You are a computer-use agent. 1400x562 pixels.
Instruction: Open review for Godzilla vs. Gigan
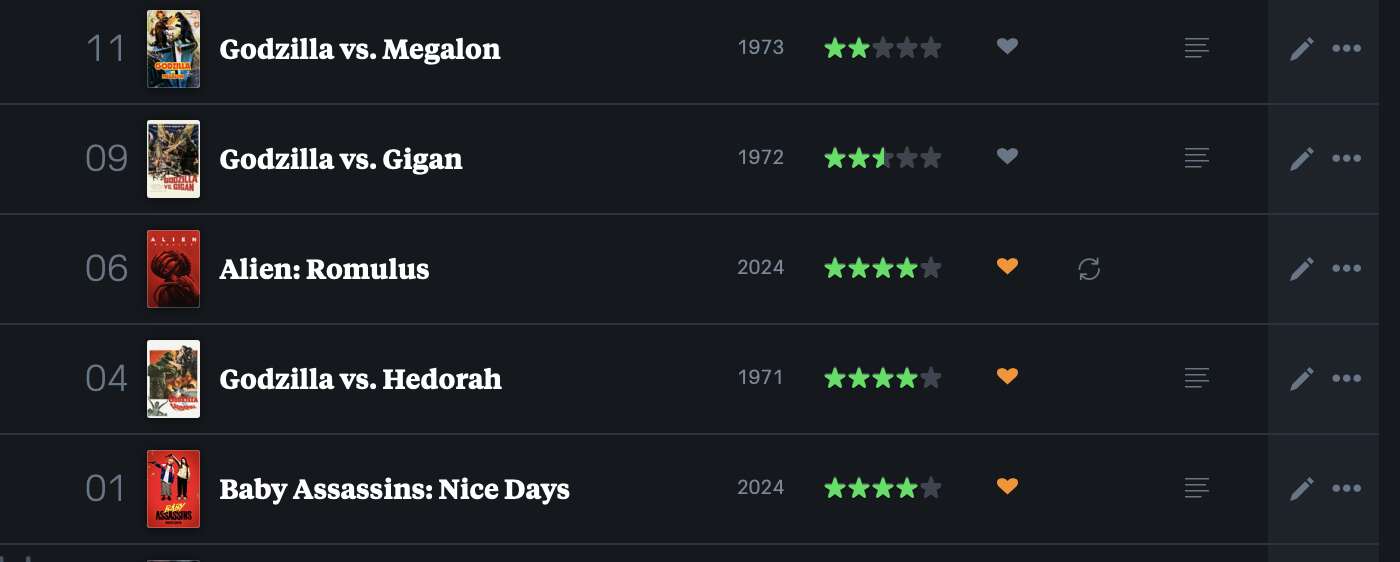1197,158
